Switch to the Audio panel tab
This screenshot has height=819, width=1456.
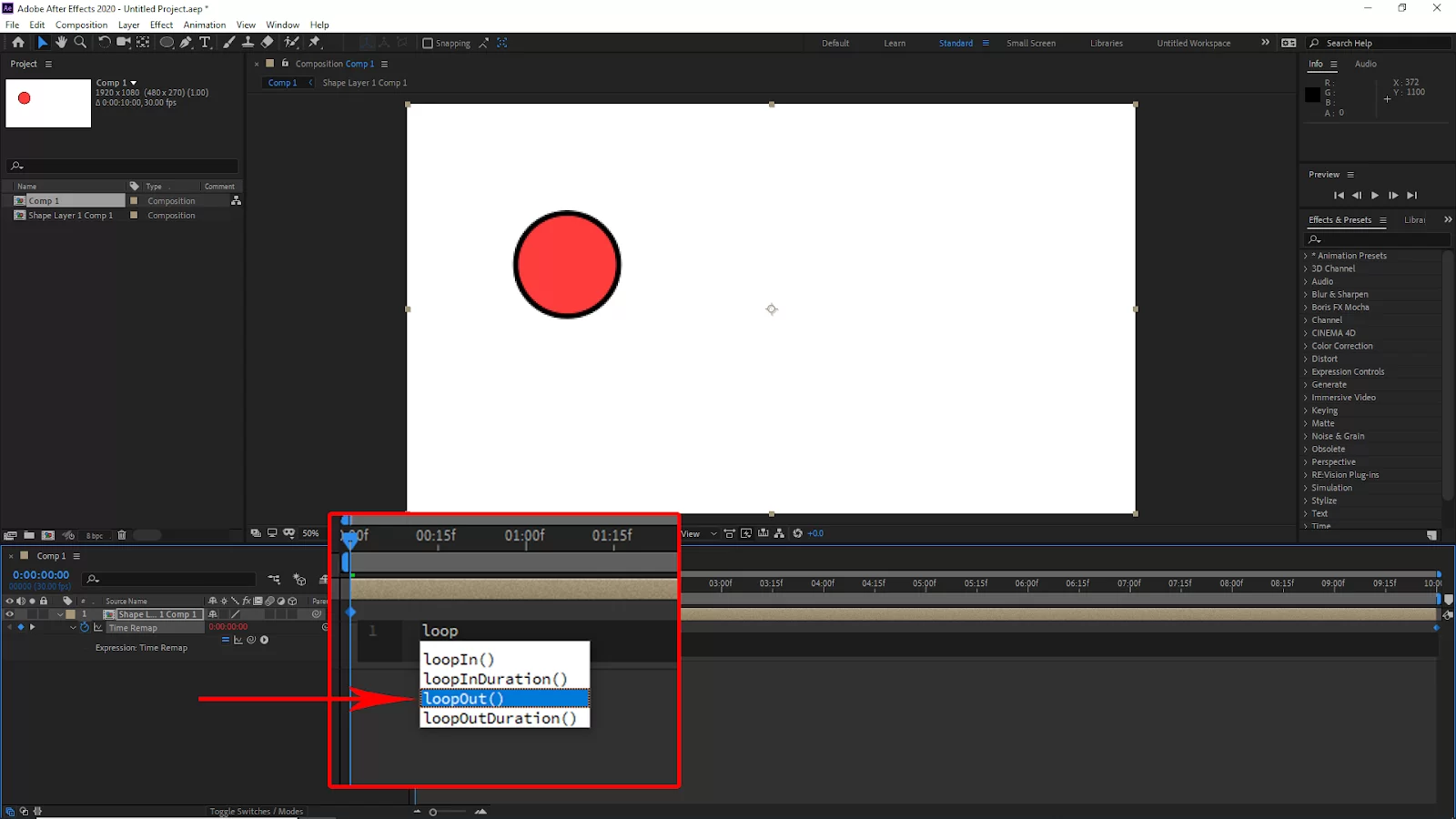pyautogui.click(x=1365, y=64)
